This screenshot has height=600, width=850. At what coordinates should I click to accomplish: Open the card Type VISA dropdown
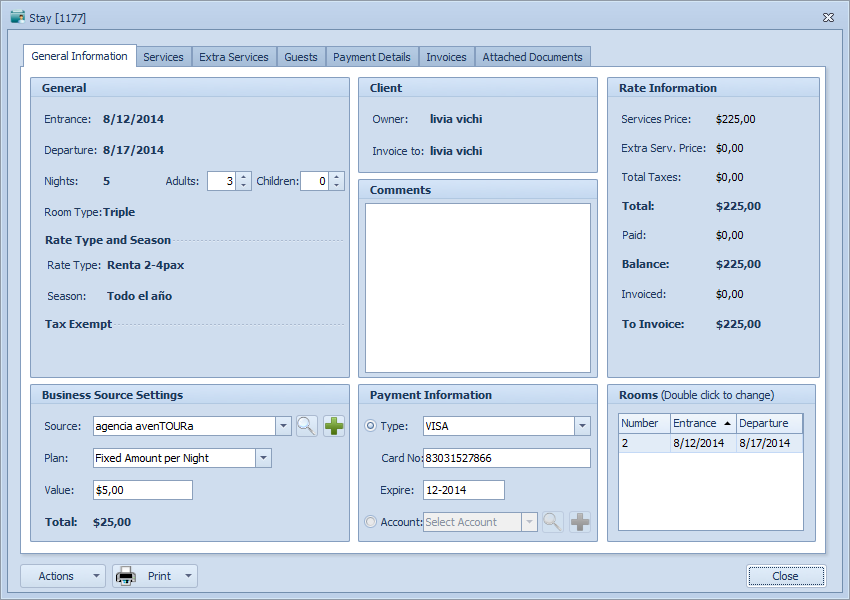coord(582,426)
